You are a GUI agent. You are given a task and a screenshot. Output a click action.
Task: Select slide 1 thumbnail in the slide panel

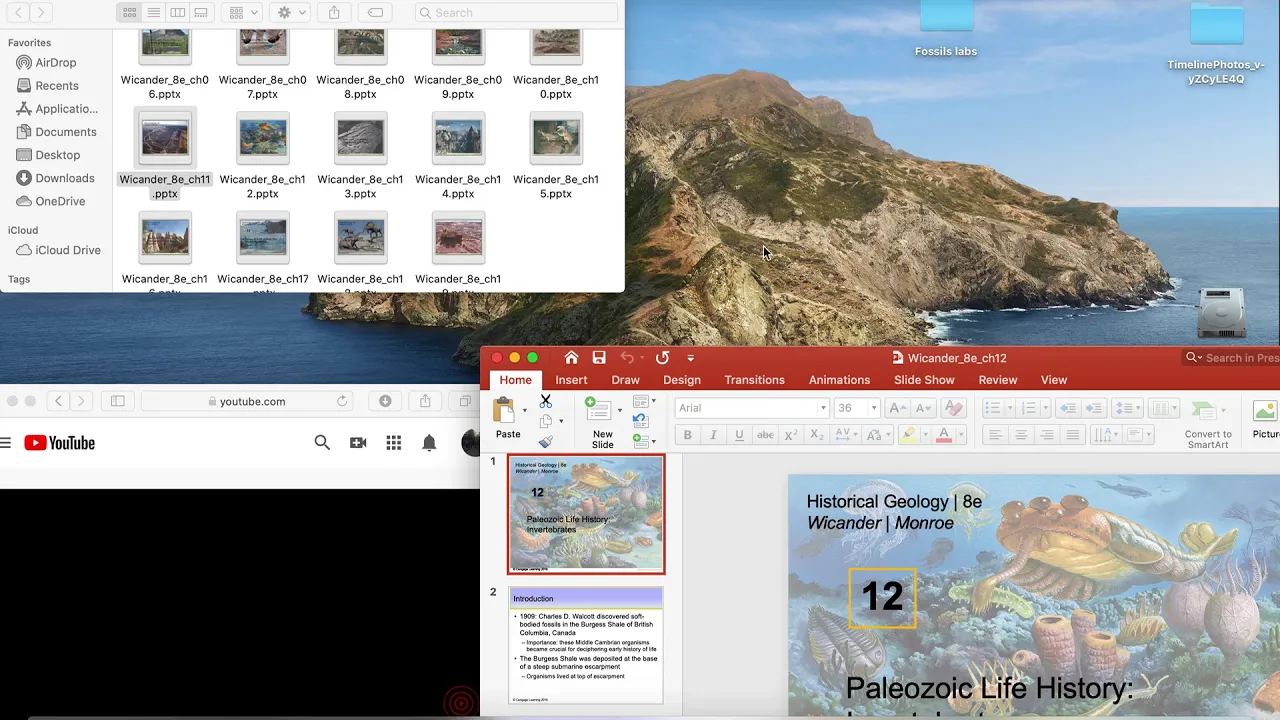click(x=586, y=514)
